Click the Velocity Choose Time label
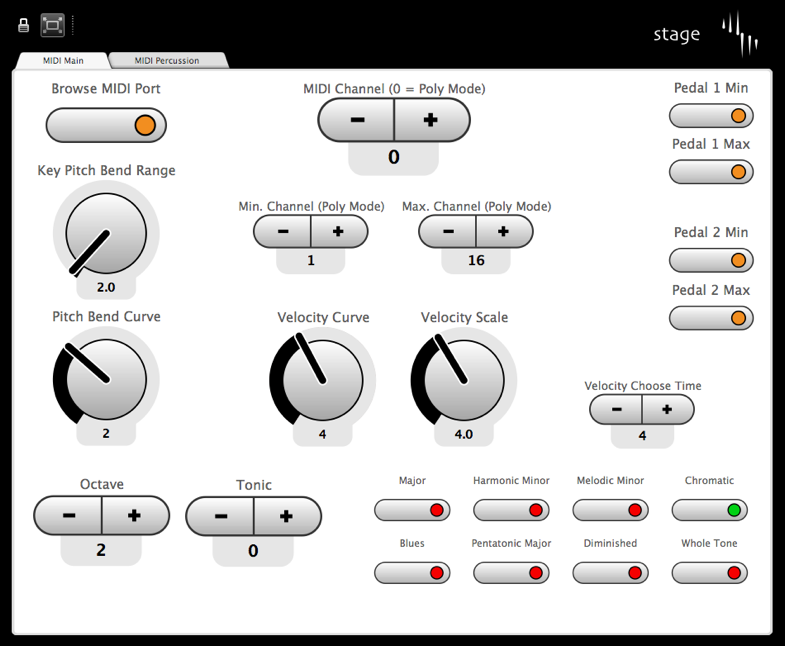This screenshot has width=785, height=646. click(643, 386)
